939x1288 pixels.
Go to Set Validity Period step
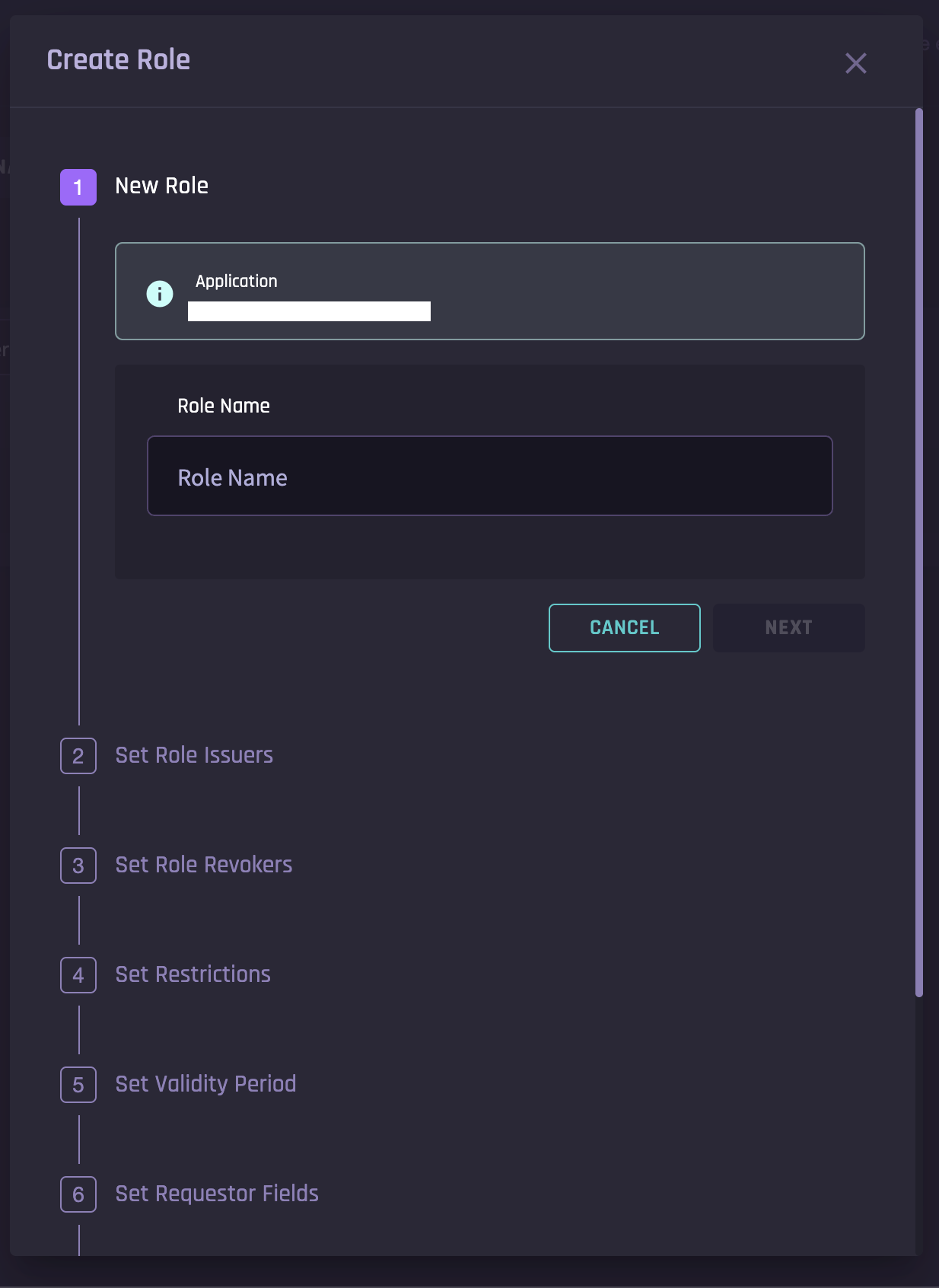(x=205, y=1084)
